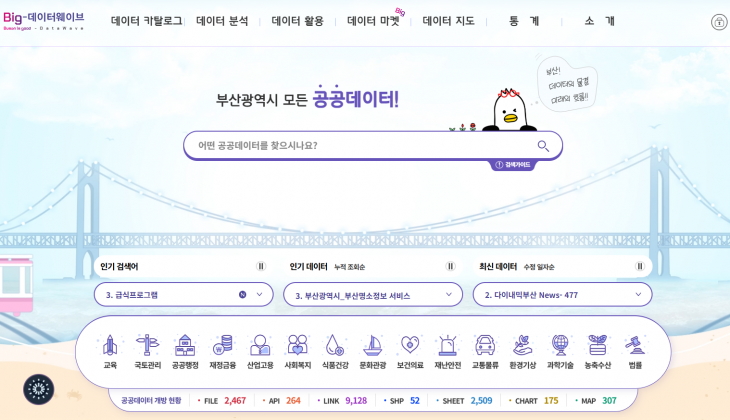Select the 재정금융 finance category icon
Screen dimensions: 730x420
click(x=222, y=346)
